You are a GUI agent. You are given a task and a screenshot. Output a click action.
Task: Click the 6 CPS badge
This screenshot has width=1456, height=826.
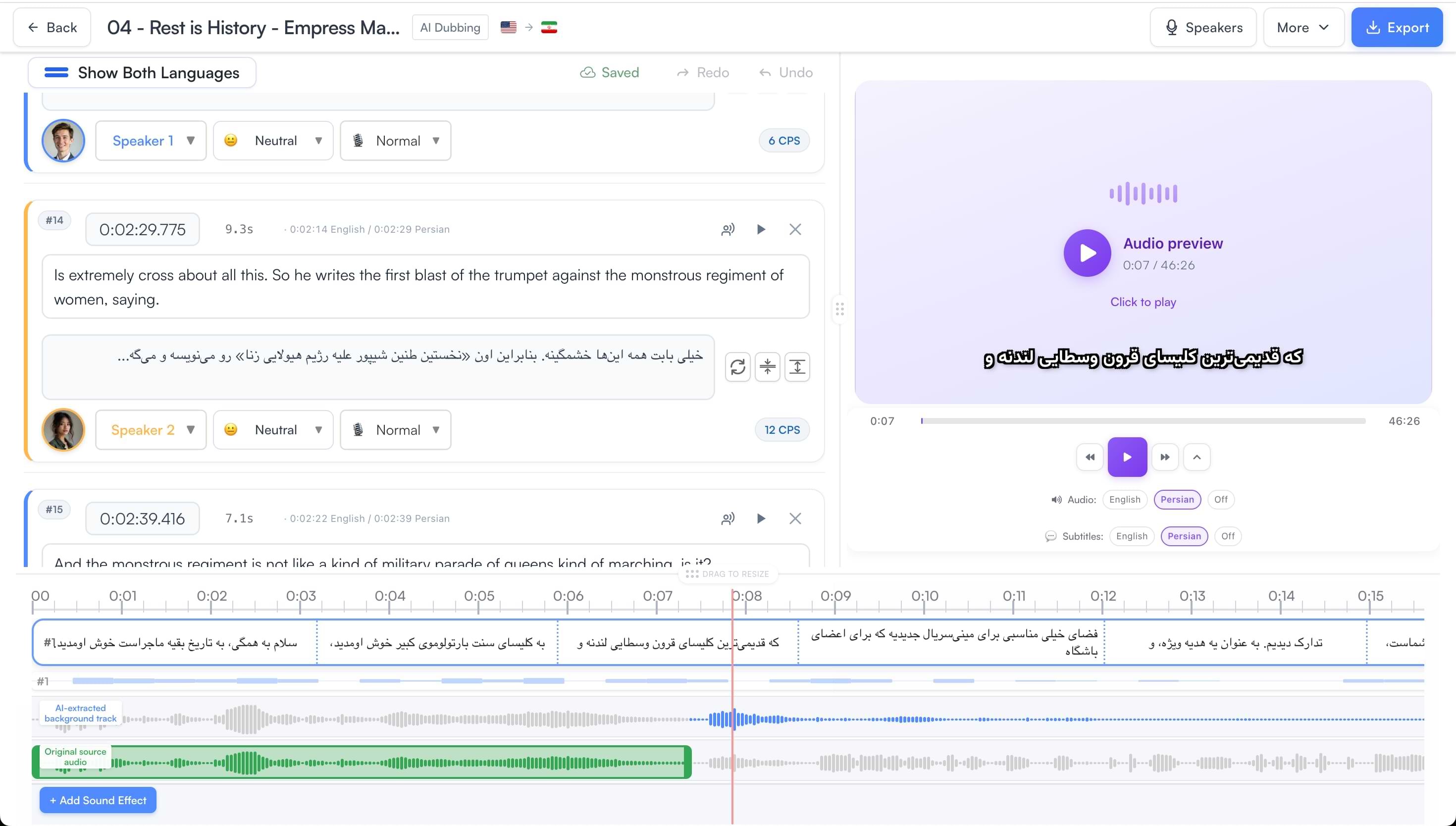[x=784, y=141]
